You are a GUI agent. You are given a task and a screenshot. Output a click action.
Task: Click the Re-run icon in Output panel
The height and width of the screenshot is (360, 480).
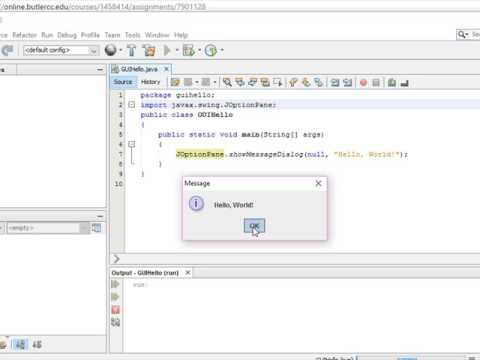point(115,284)
